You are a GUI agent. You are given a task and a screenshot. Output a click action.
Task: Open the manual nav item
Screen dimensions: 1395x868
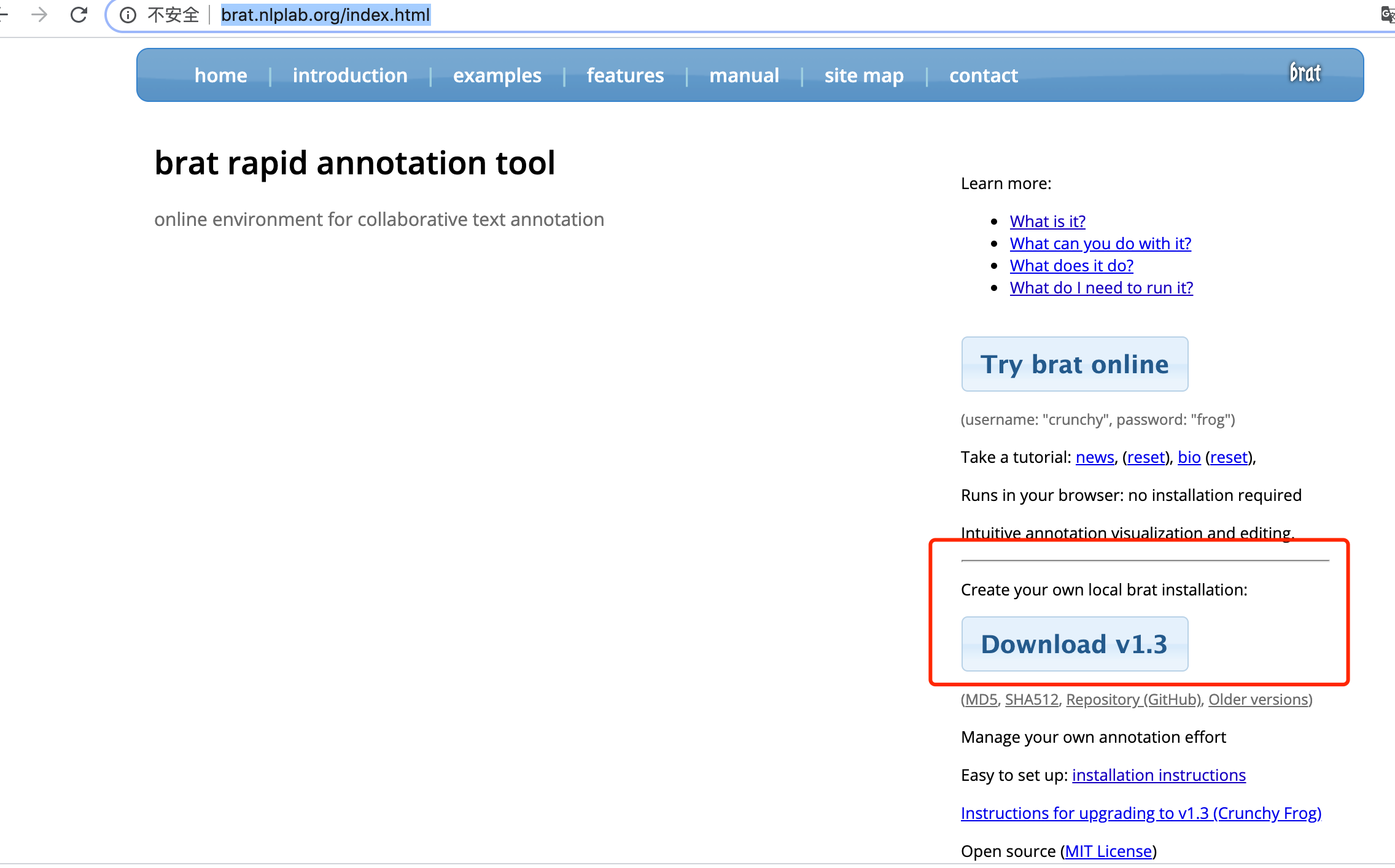pos(744,76)
